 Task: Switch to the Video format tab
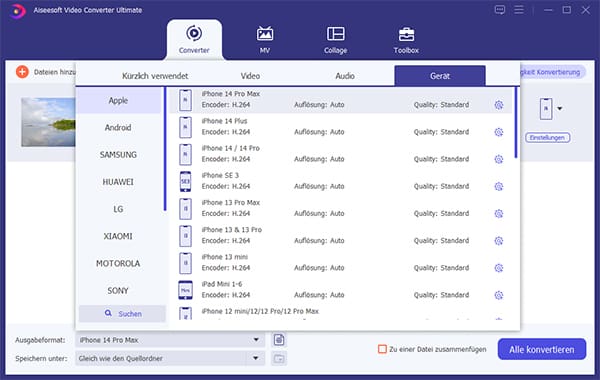click(x=250, y=76)
